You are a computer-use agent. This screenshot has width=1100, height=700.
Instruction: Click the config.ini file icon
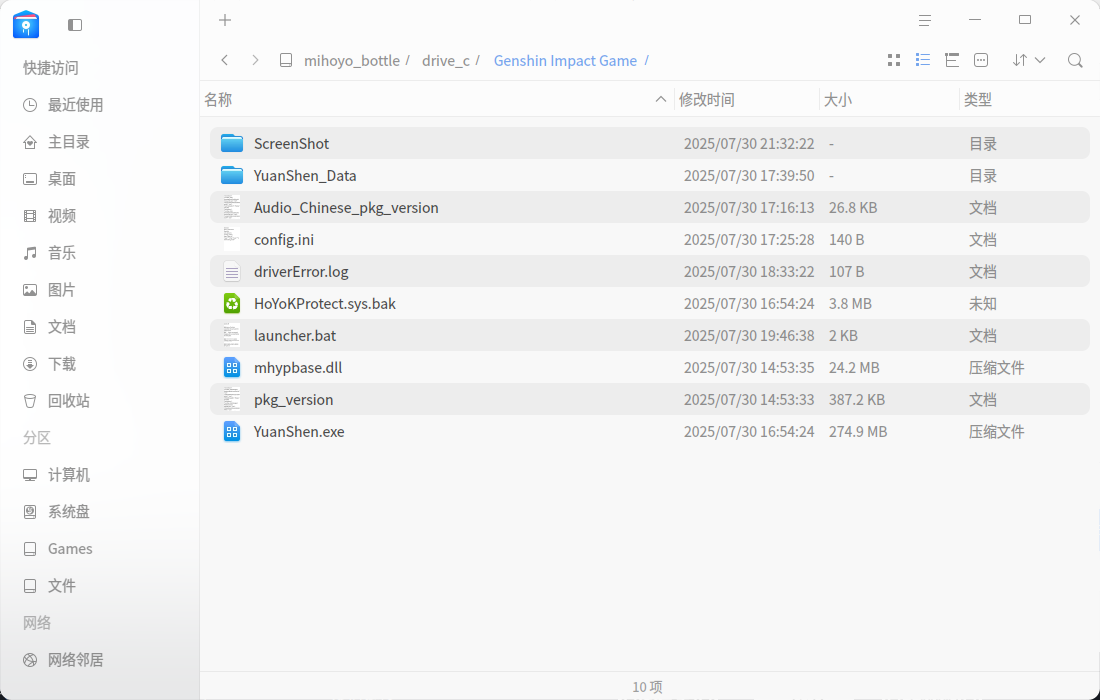(x=232, y=239)
